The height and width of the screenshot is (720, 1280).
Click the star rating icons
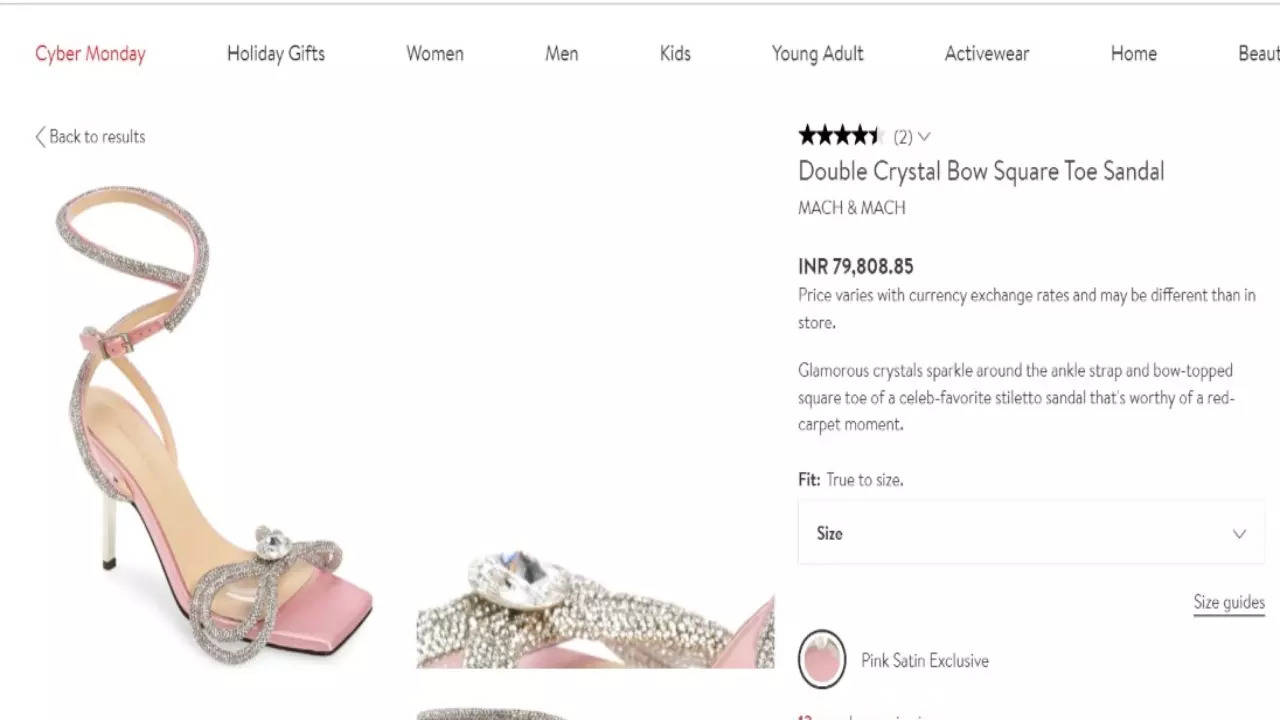pos(839,136)
